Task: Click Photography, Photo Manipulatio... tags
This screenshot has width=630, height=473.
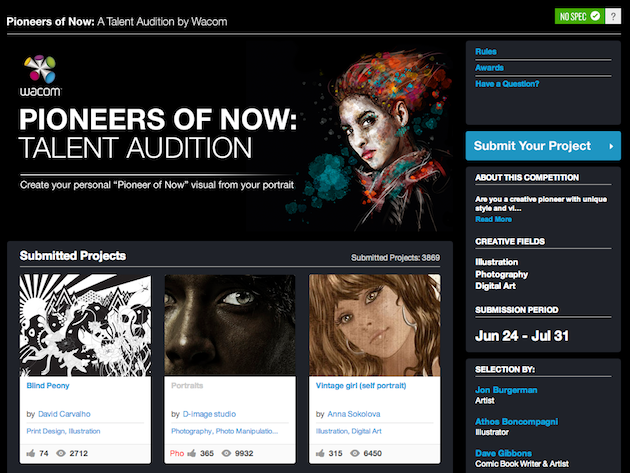Action: pyautogui.click(x=225, y=431)
